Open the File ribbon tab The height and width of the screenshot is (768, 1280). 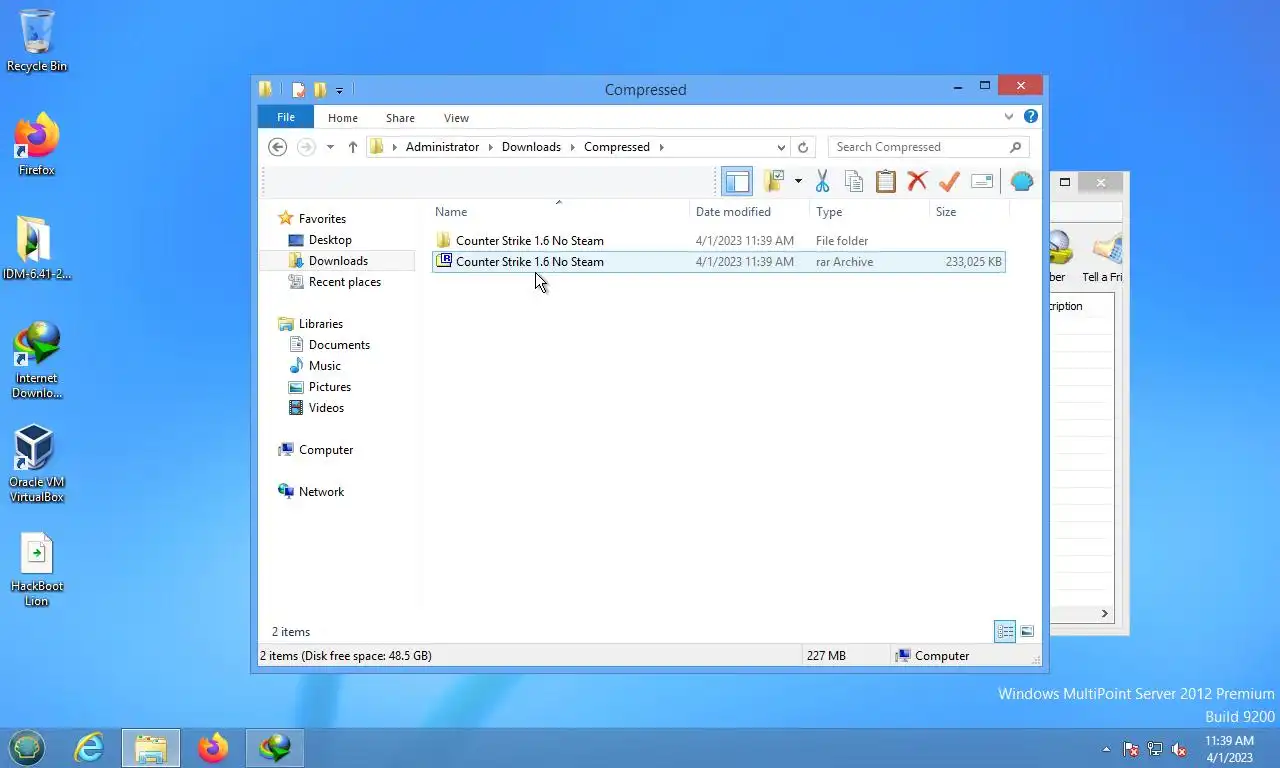point(286,117)
